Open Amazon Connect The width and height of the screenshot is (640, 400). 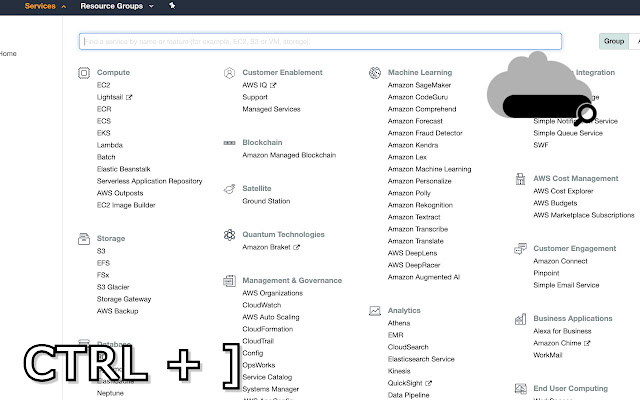560,261
